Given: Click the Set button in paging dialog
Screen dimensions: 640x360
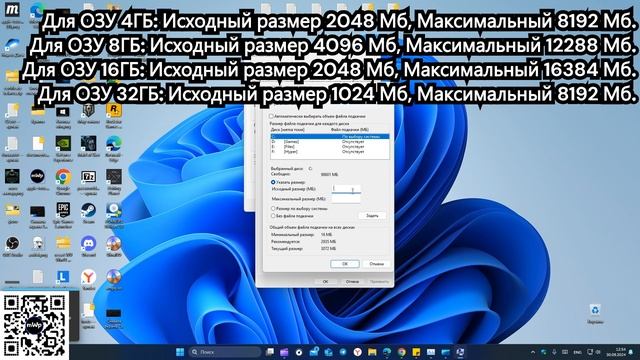Looking at the screenshot, I should tap(372, 216).
